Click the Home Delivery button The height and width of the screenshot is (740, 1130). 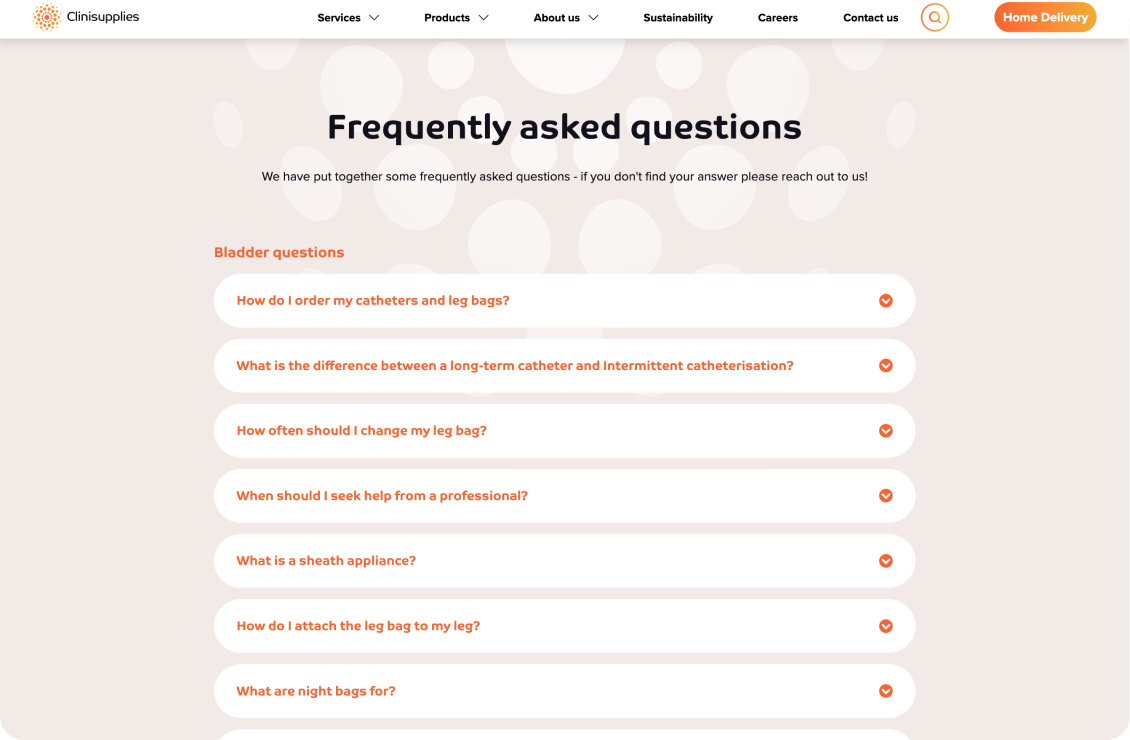pyautogui.click(x=1045, y=17)
